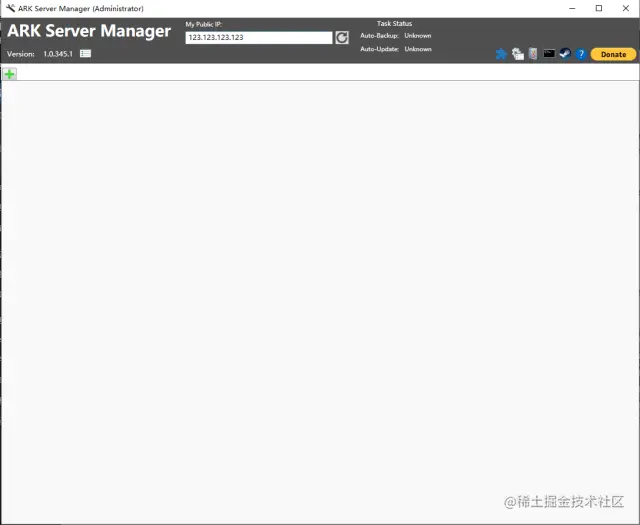Open the gear settings window icon
Screen dimensions: 640x525
[518, 54]
